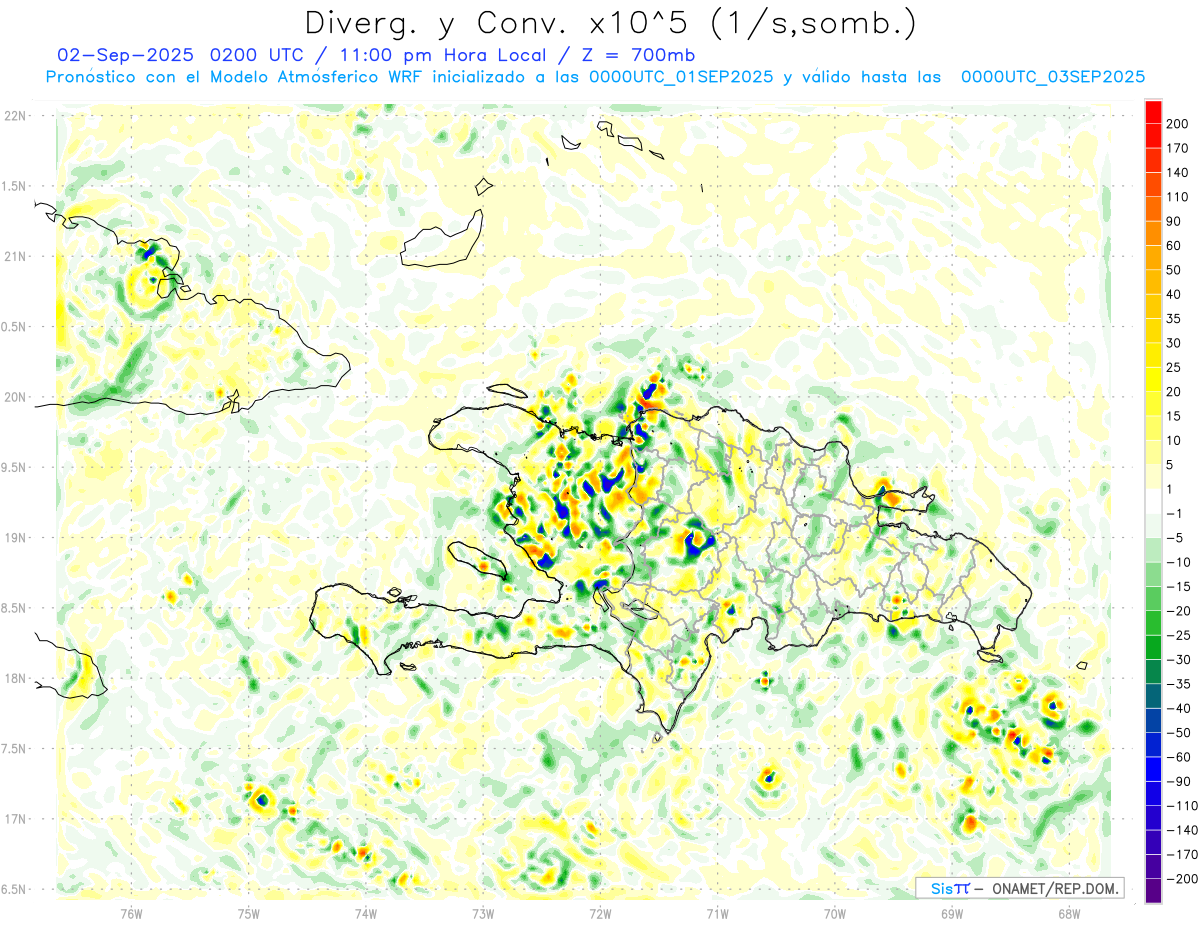
Task: Click the longitude label 71W
Action: click(717, 913)
